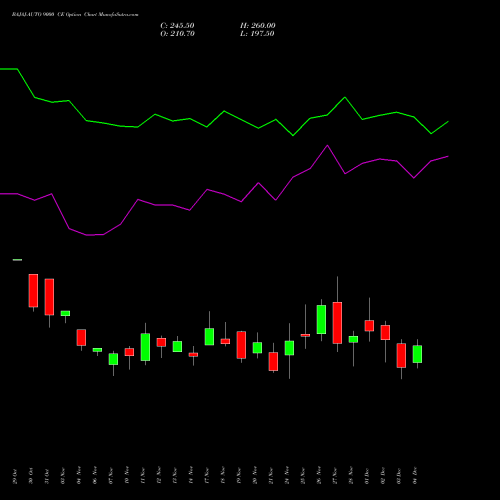This screenshot has width=500, height=500.
Task: Click the 29 Oct small green dash marker
Action: tap(17, 260)
